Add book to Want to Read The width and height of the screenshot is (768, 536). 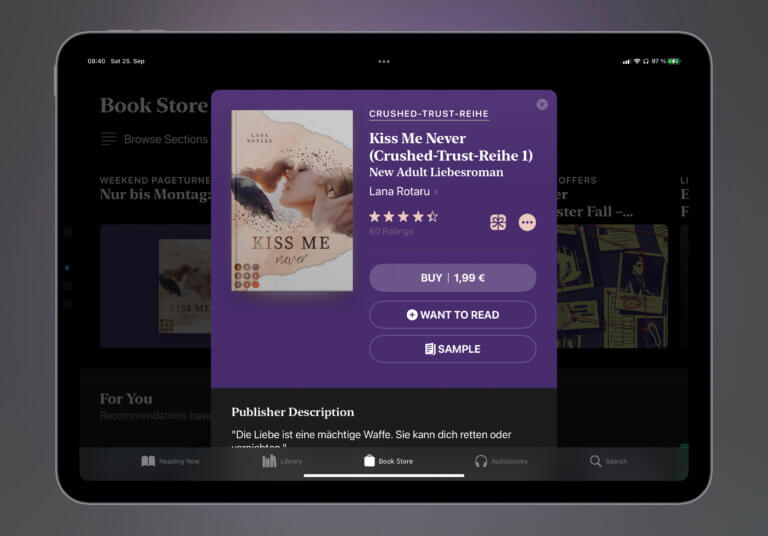point(452,315)
